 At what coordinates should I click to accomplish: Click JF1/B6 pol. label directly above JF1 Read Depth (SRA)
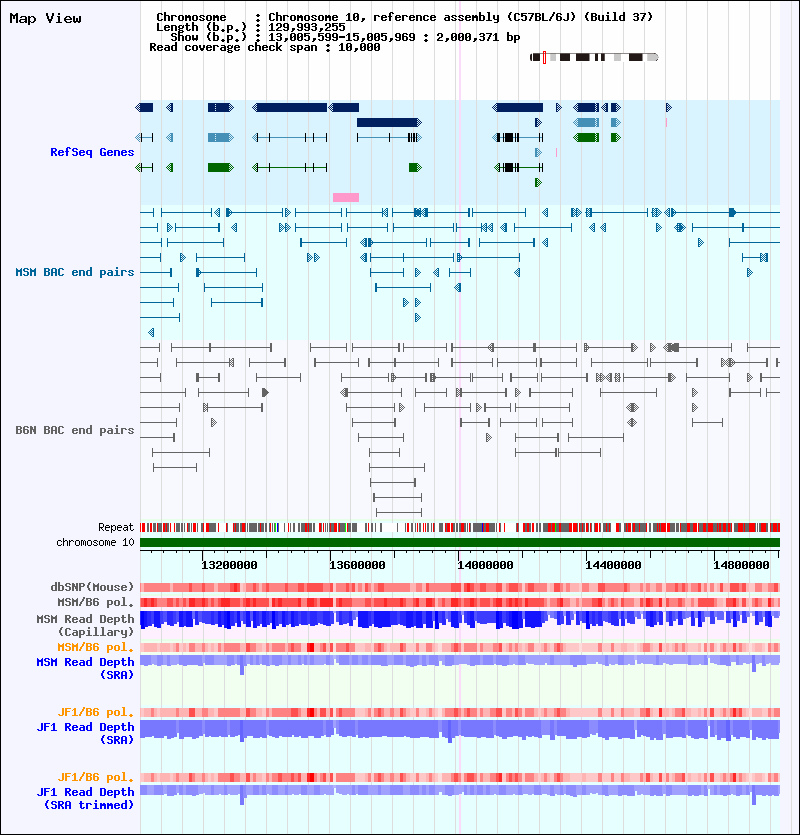96,713
